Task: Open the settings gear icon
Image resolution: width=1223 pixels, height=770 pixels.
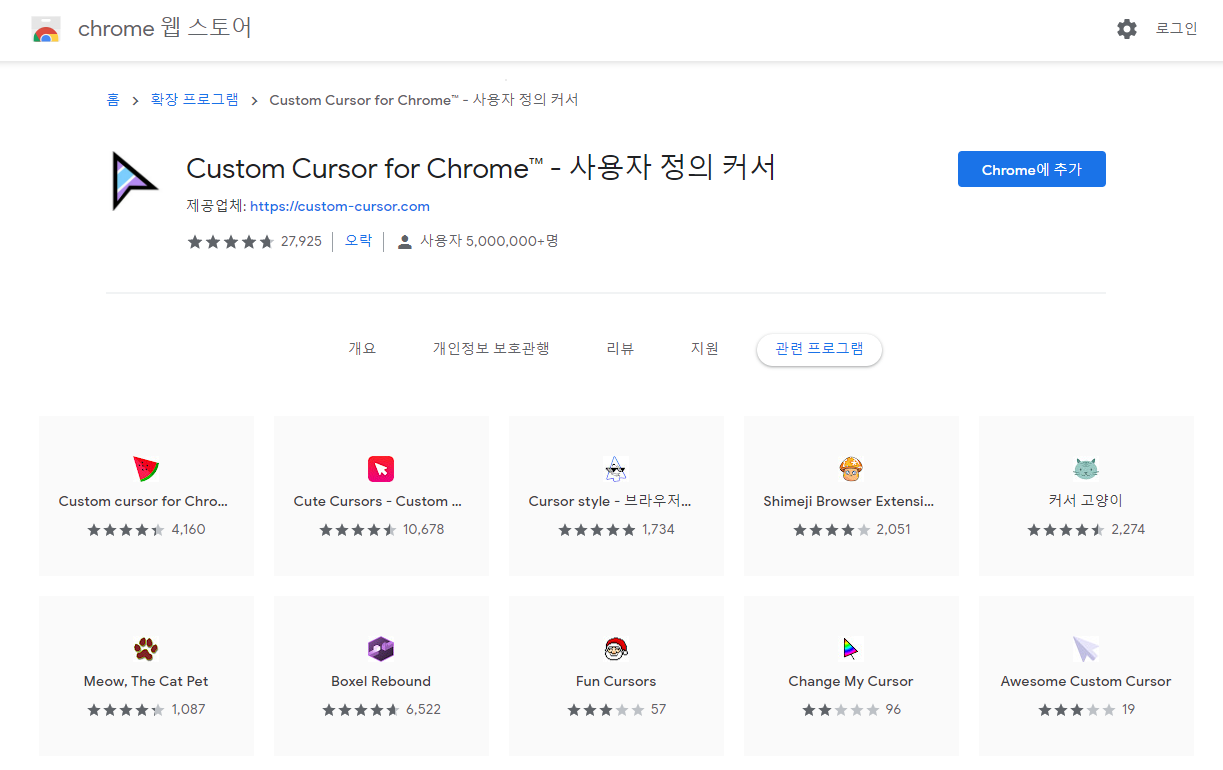Action: [x=1127, y=29]
